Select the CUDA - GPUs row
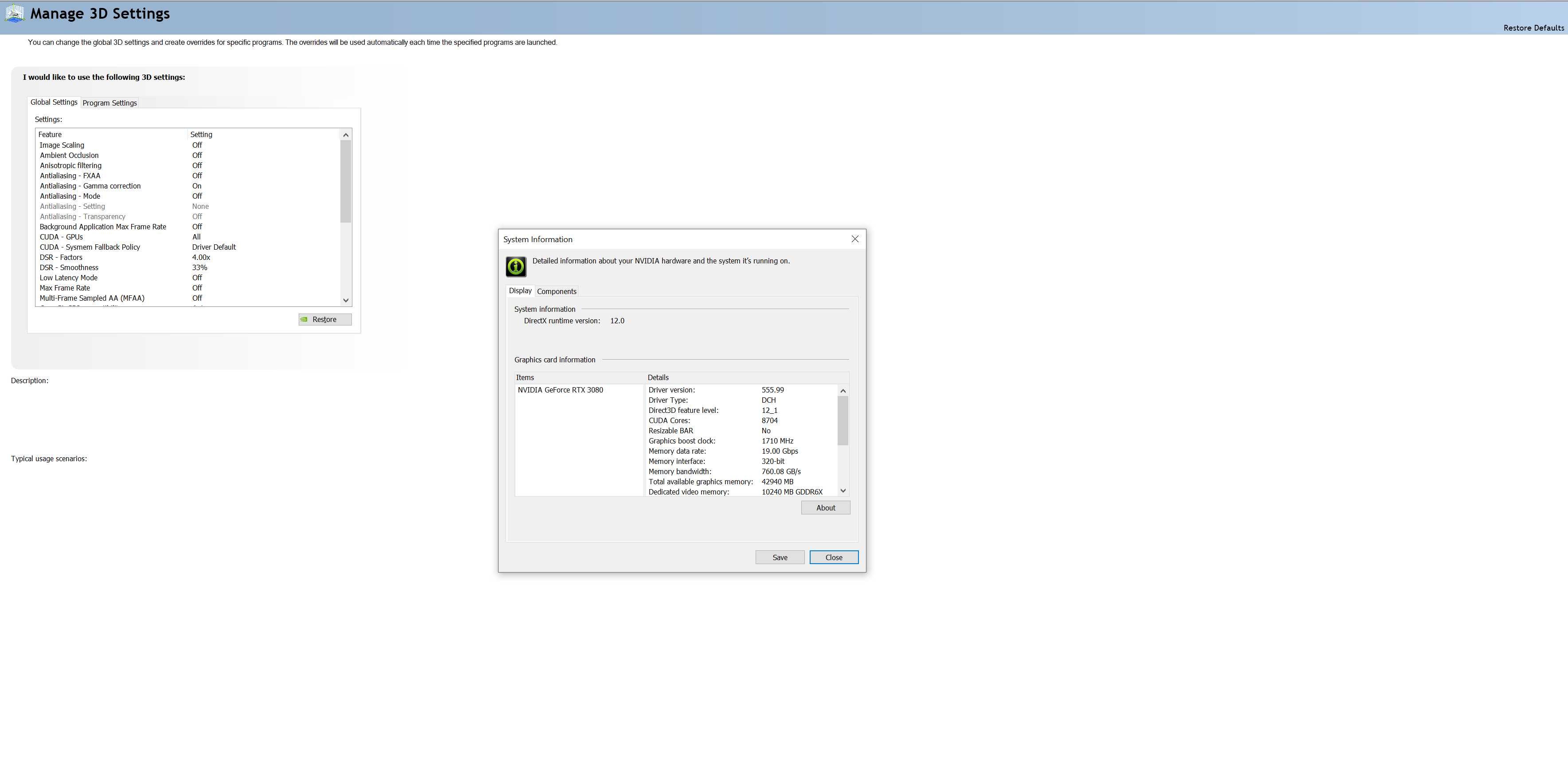 pos(187,237)
